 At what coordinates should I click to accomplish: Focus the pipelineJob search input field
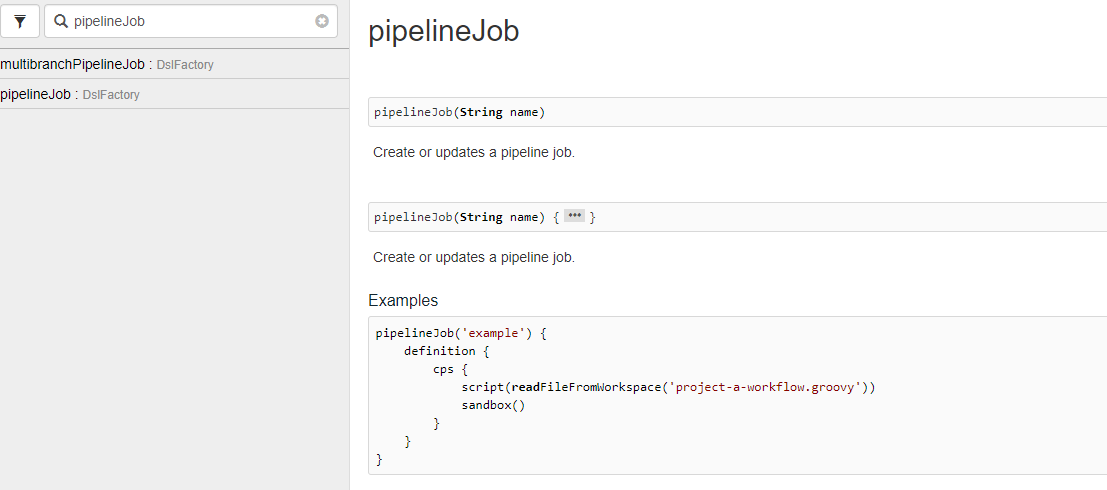(x=190, y=21)
